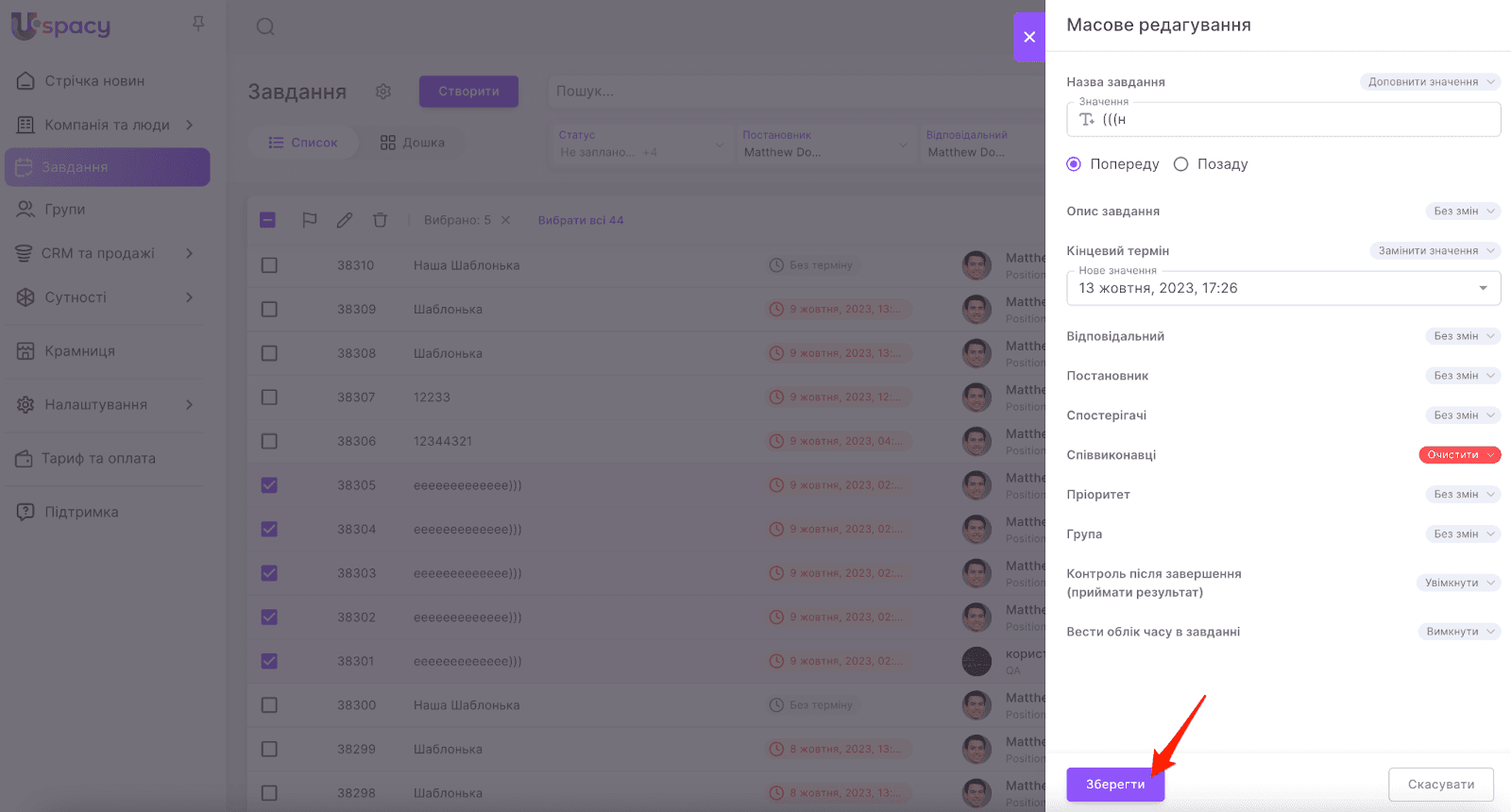The image size is (1511, 812).
Task: Open Без змін dropdown for Група
Action: point(1463,534)
